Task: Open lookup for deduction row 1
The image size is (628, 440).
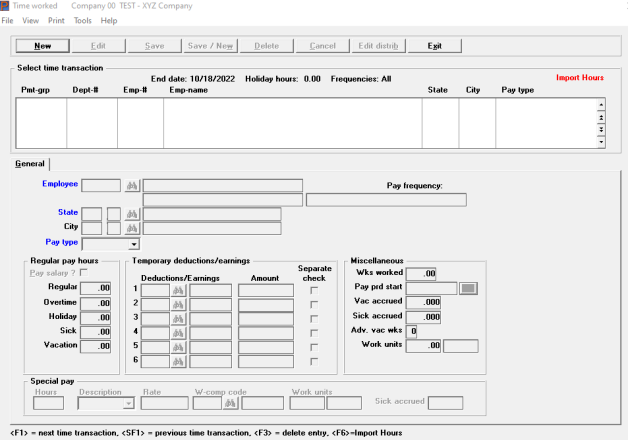Action: pyautogui.click(x=179, y=290)
